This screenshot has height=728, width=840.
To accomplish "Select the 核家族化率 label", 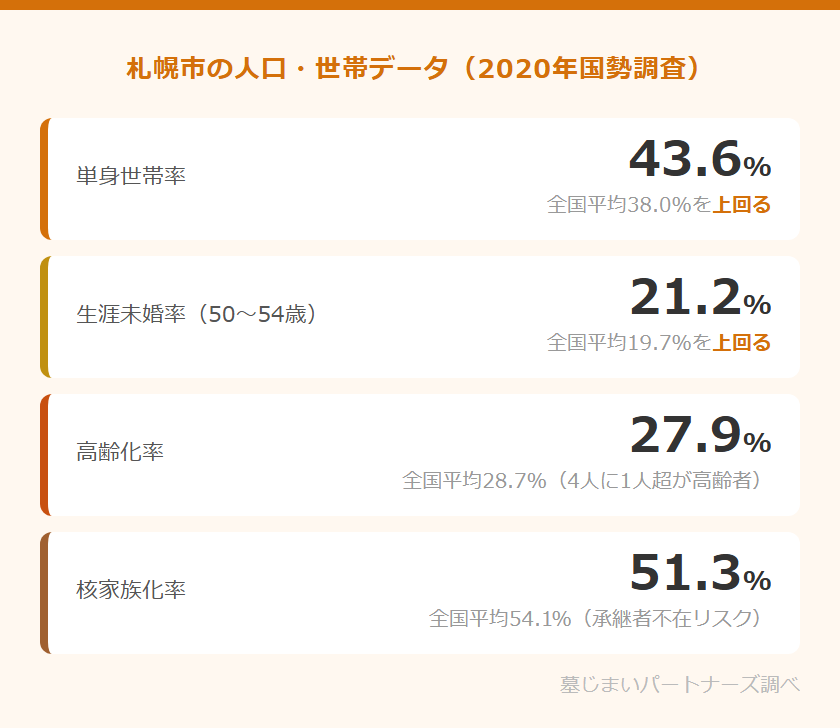I will (x=131, y=590).
